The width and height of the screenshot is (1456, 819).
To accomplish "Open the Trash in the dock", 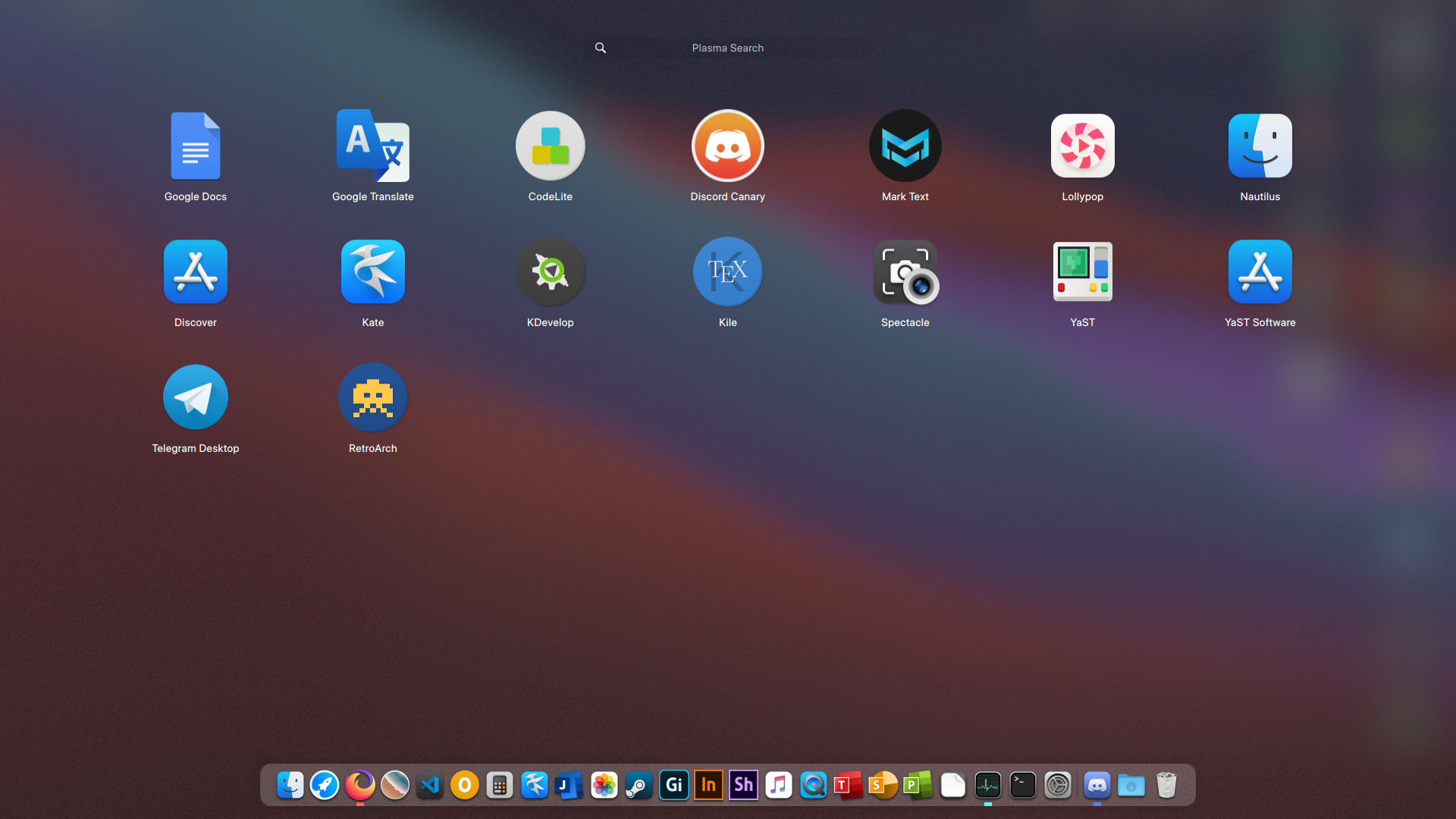I will 1166,785.
